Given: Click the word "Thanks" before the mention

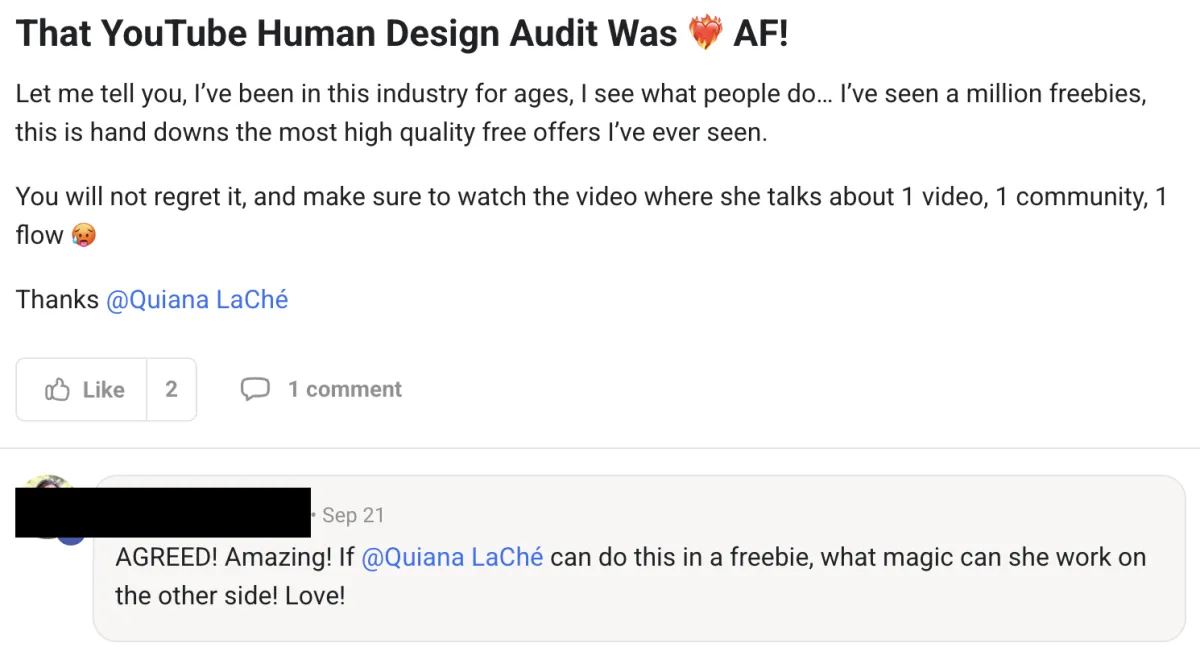Looking at the screenshot, I should (x=57, y=300).
